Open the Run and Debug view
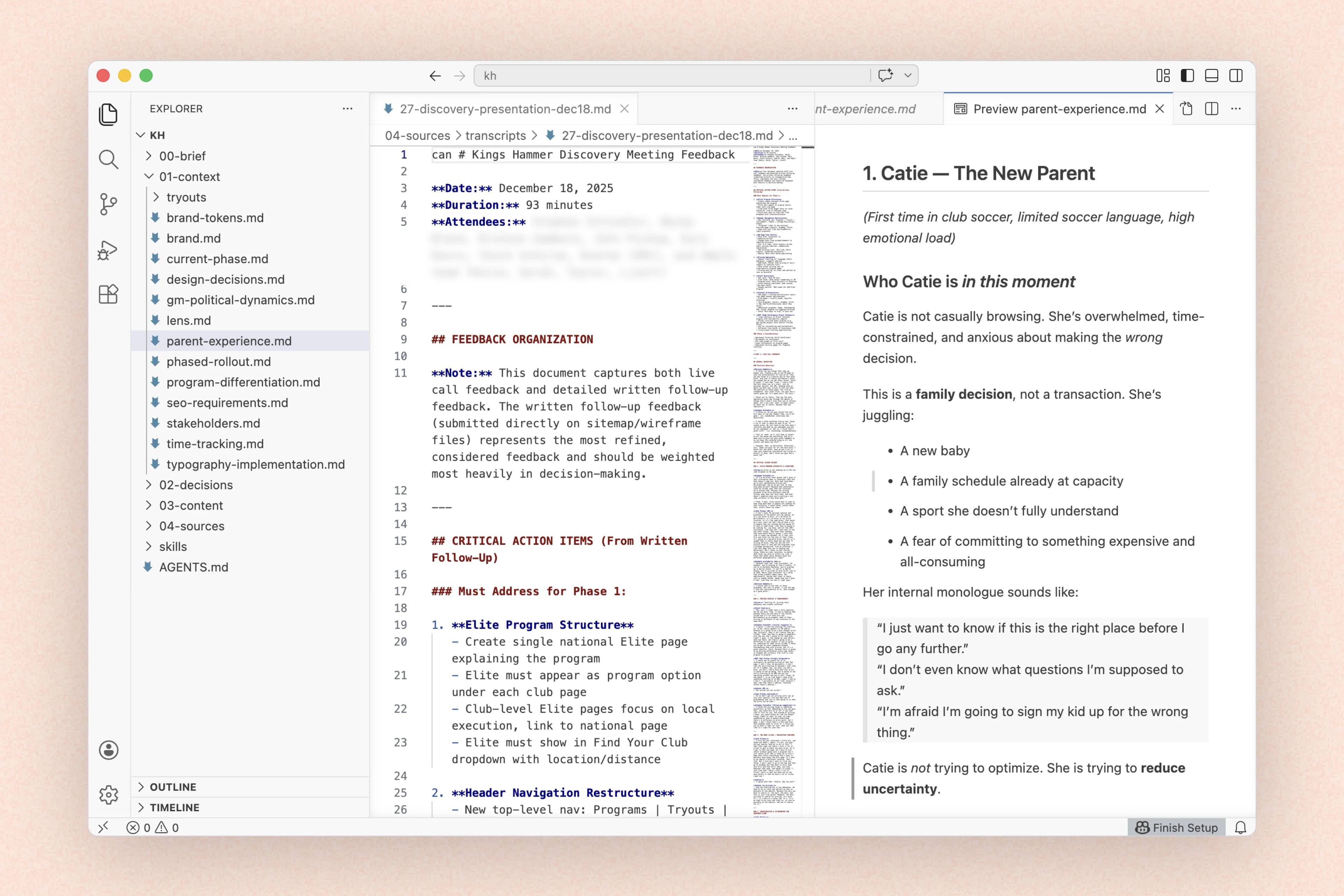 point(108,250)
